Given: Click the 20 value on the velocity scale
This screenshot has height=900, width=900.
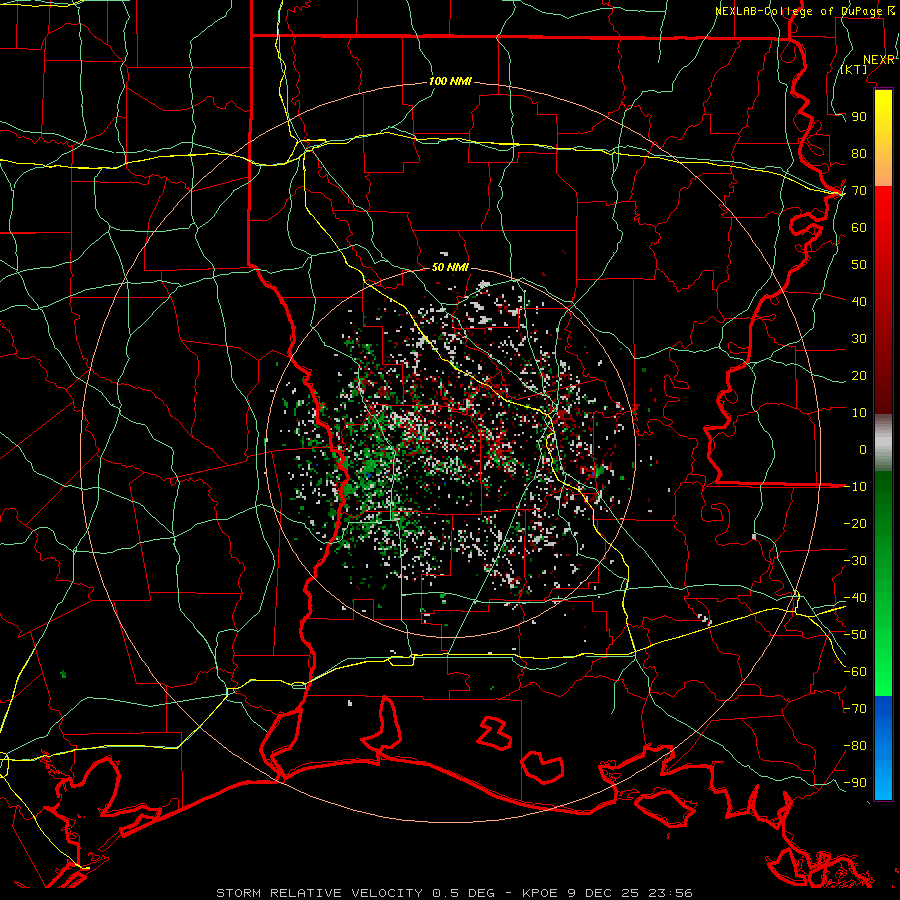Looking at the screenshot, I should pos(859,376).
